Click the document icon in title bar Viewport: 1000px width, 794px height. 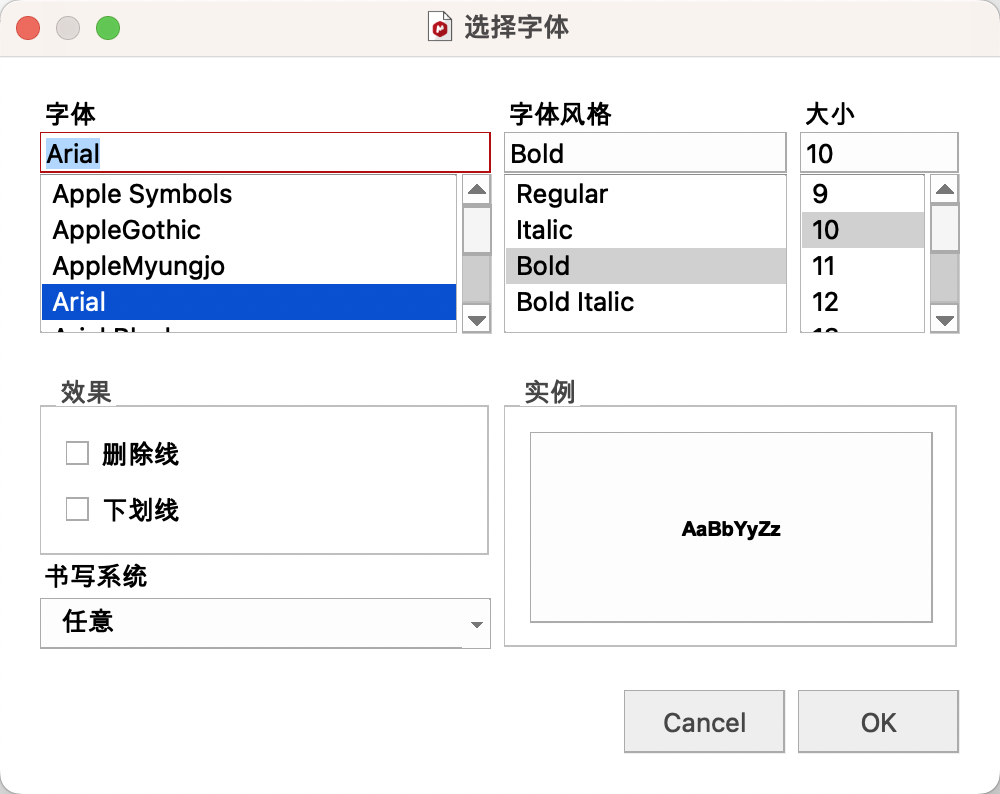click(x=440, y=27)
